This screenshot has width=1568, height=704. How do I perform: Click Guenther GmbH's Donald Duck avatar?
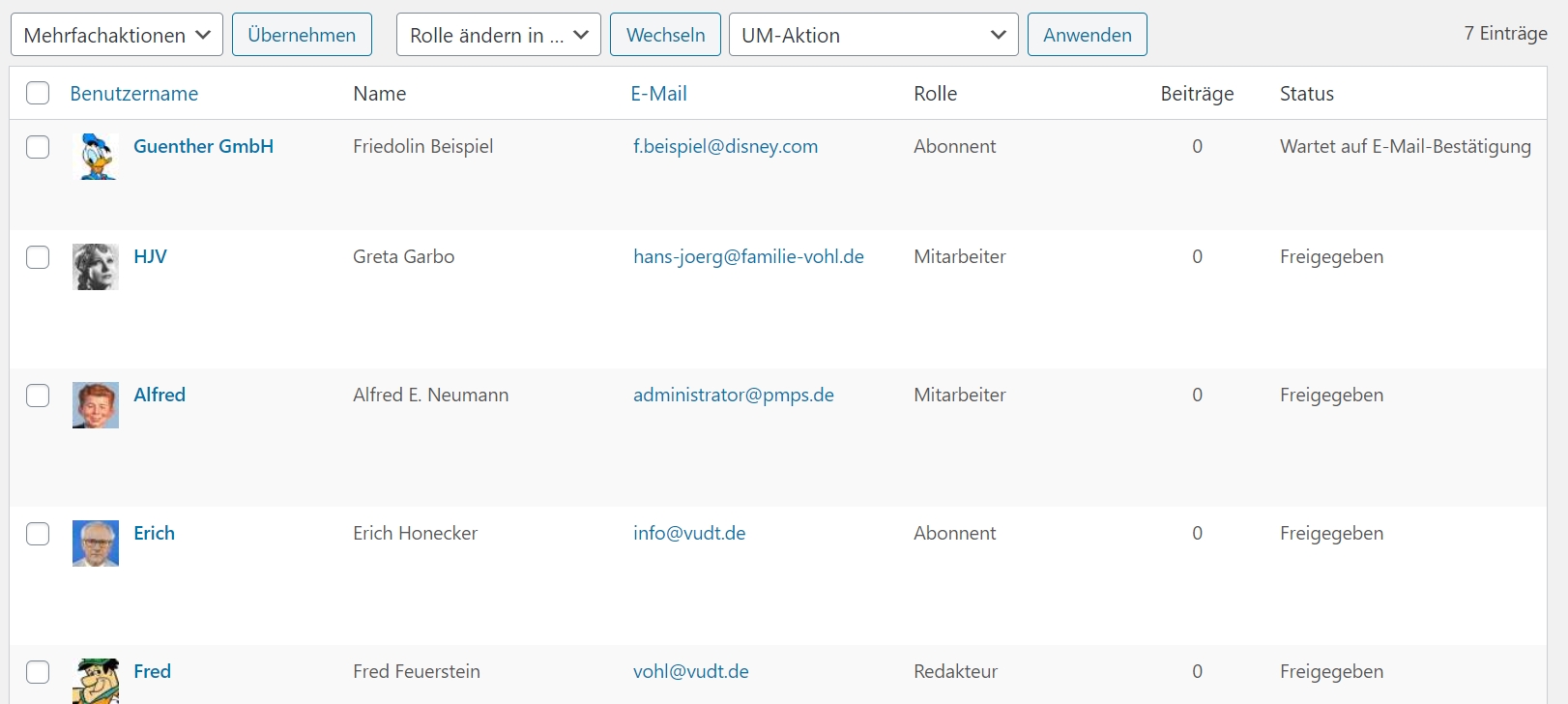(x=96, y=157)
